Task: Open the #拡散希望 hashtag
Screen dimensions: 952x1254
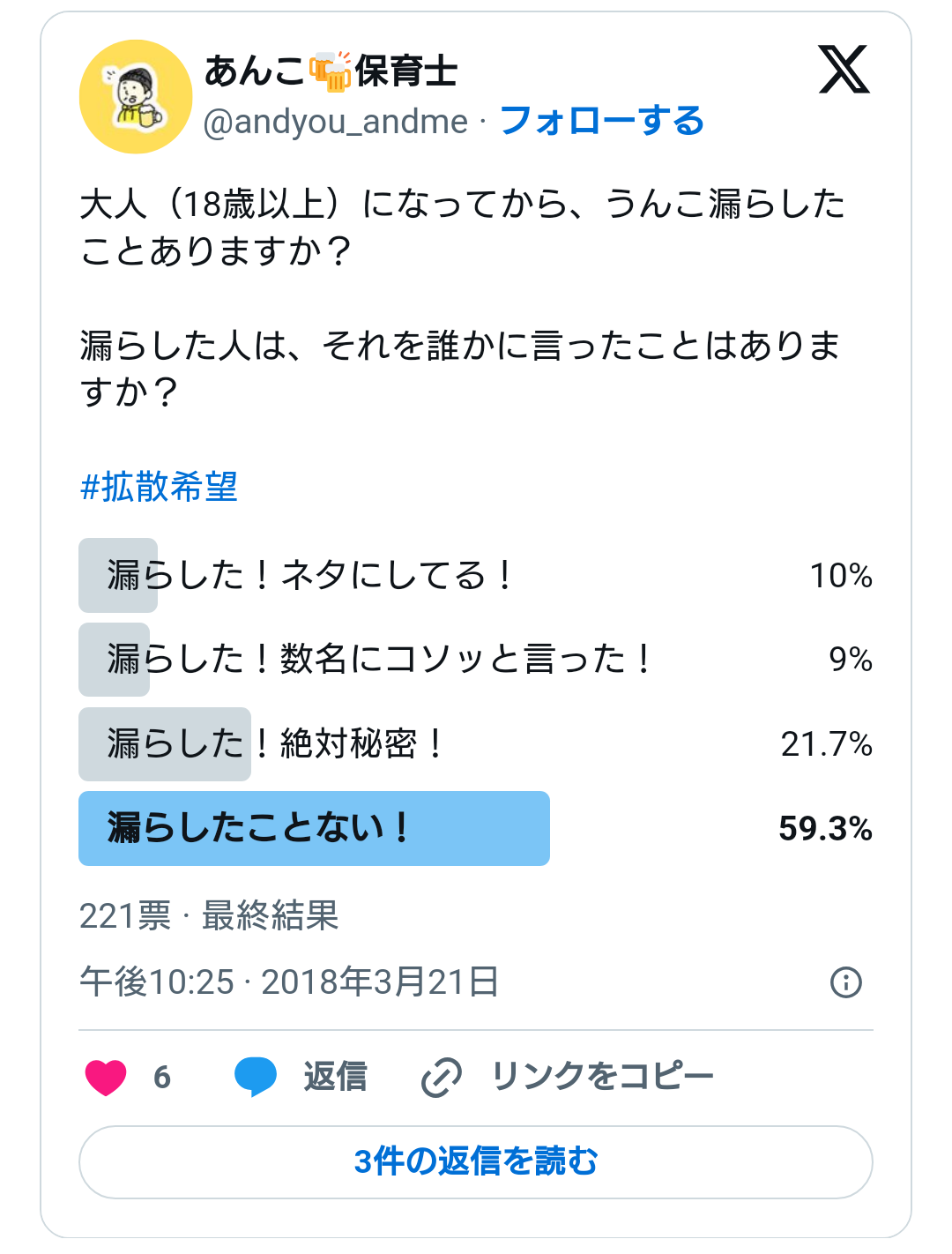Action: pos(159,486)
